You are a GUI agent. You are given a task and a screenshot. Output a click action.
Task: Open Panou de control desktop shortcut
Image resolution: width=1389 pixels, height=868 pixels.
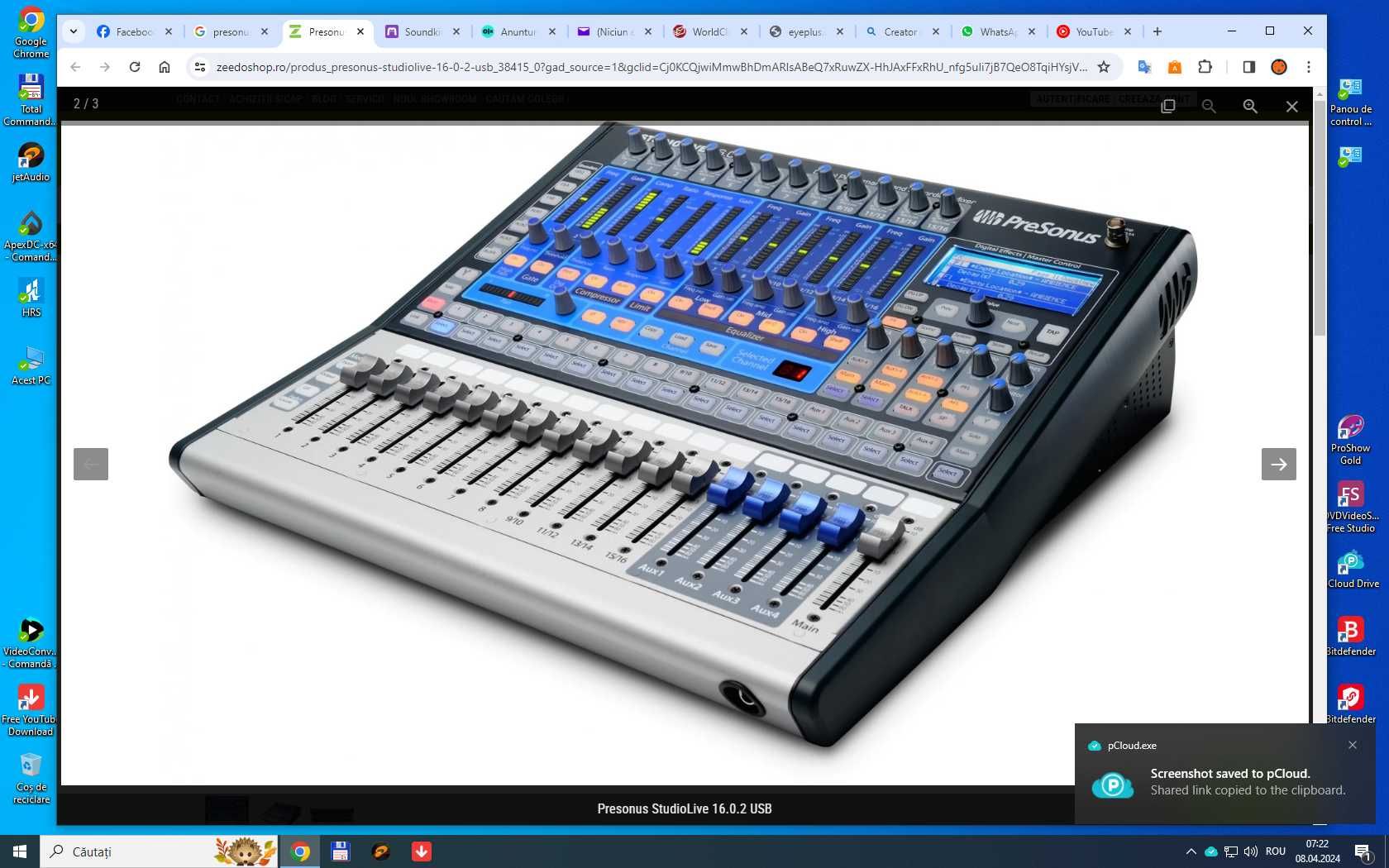pyautogui.click(x=1350, y=101)
